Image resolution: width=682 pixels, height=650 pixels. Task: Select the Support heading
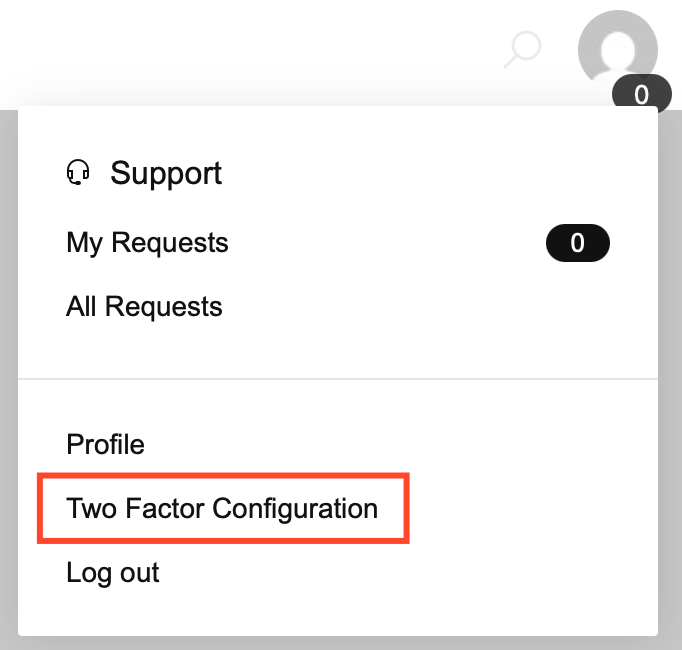(166, 173)
